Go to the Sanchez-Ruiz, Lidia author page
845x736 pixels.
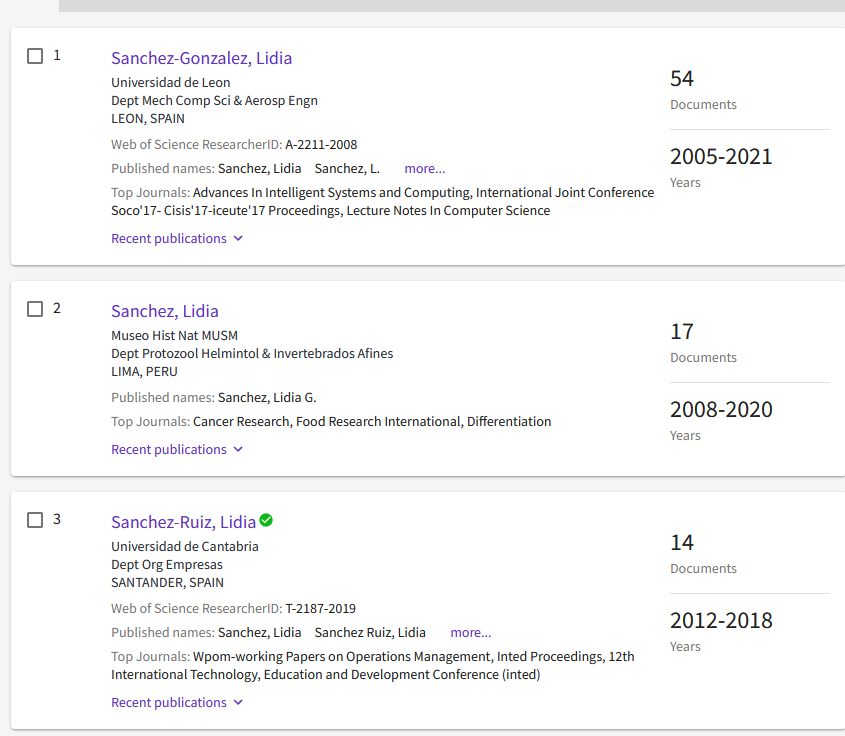coord(183,522)
